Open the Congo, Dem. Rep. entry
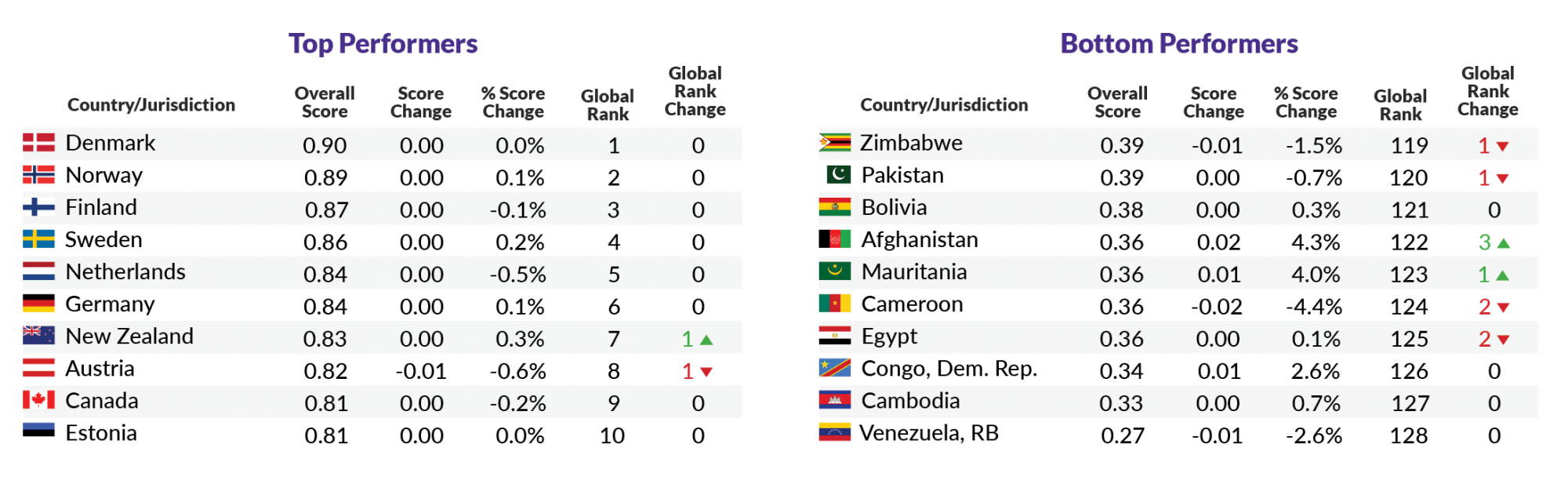 coord(949,369)
